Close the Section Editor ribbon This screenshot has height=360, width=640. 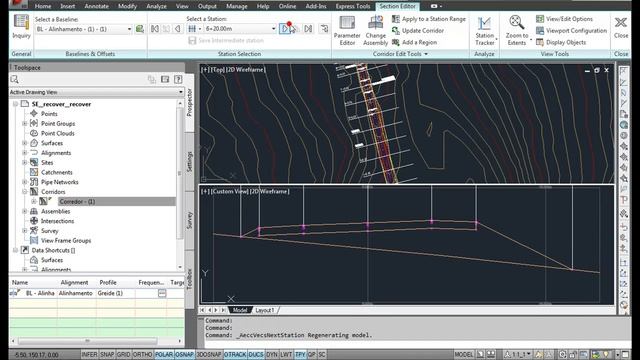click(621, 27)
